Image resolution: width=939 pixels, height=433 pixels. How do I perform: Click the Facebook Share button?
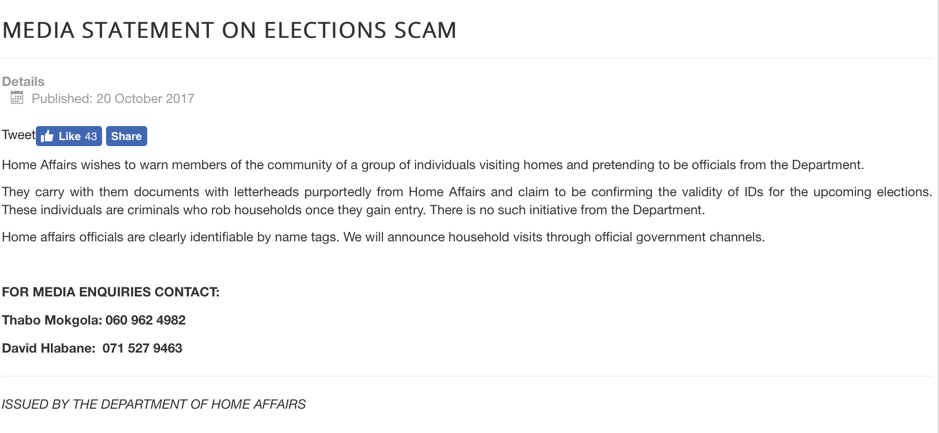pyautogui.click(x=126, y=136)
